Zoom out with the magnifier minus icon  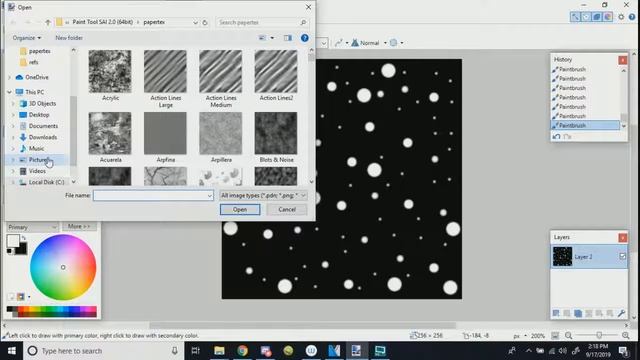(x=568, y=336)
